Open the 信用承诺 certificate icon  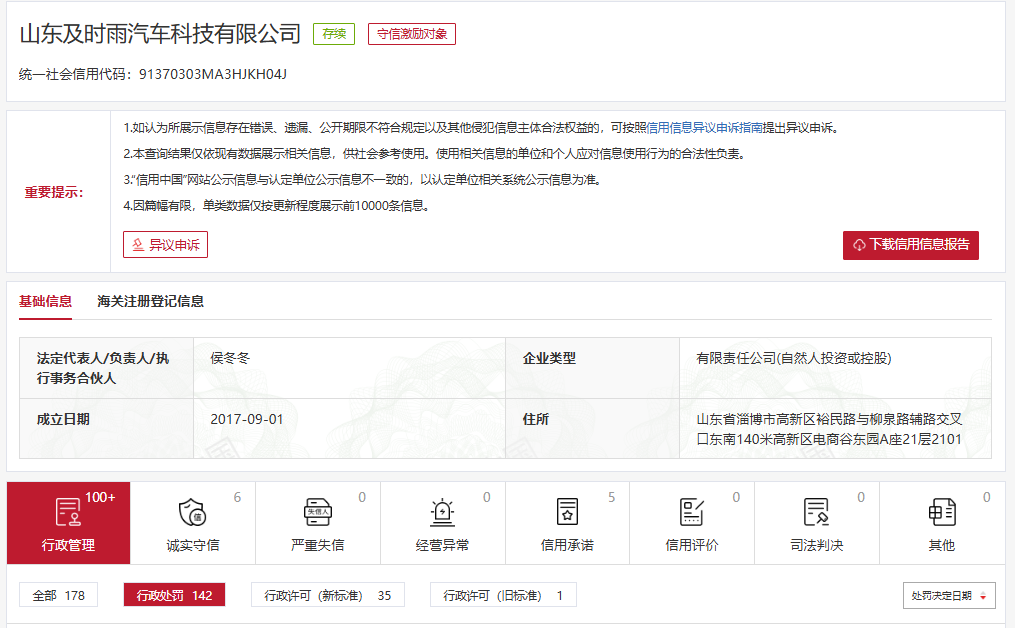click(x=567, y=512)
